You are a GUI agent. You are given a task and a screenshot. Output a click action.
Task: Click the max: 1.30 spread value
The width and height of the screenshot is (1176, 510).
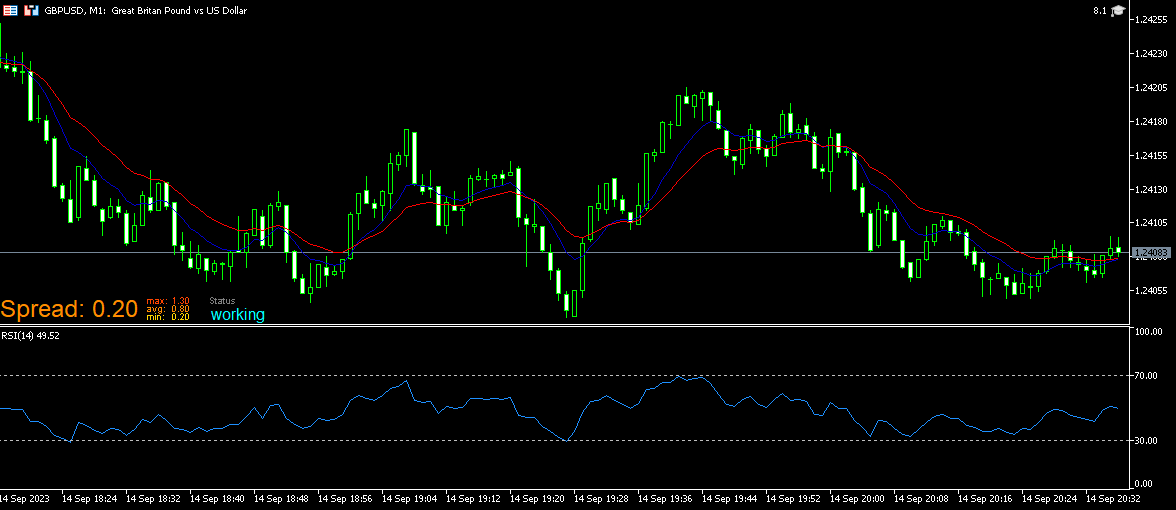167,300
